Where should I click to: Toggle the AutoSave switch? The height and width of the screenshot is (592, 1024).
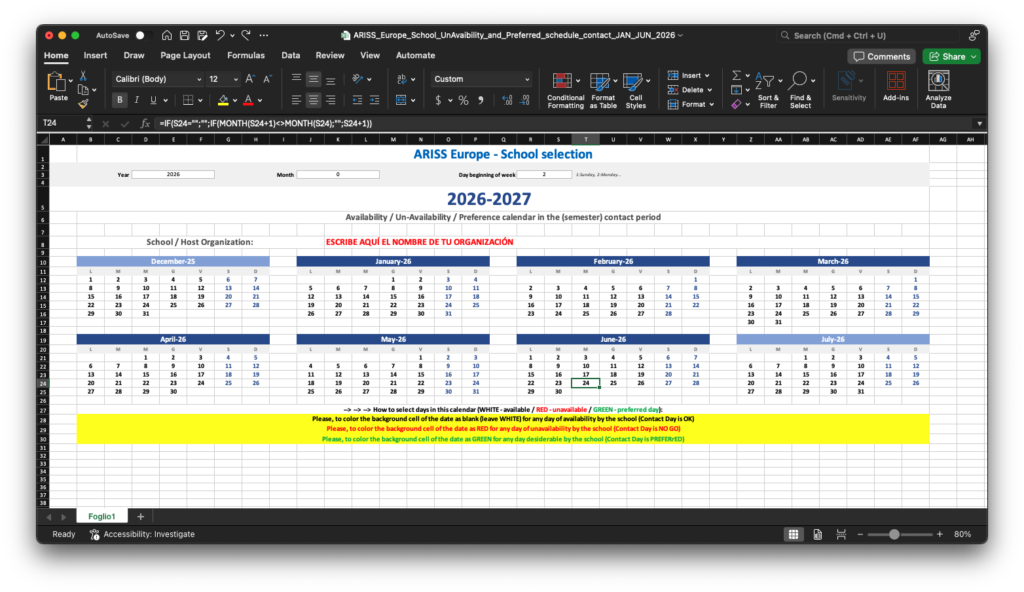coord(140,35)
